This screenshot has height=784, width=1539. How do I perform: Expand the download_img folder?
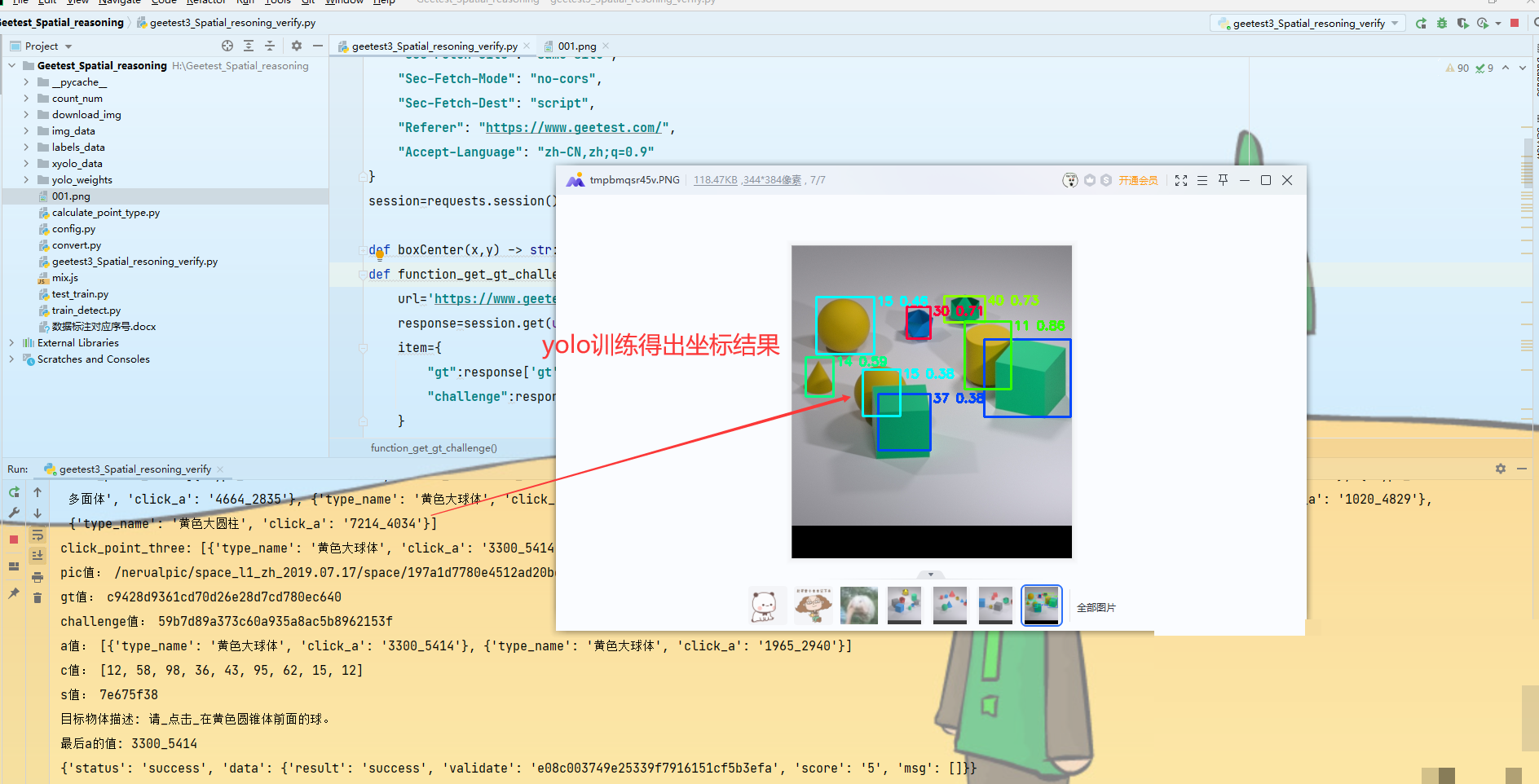[26, 115]
